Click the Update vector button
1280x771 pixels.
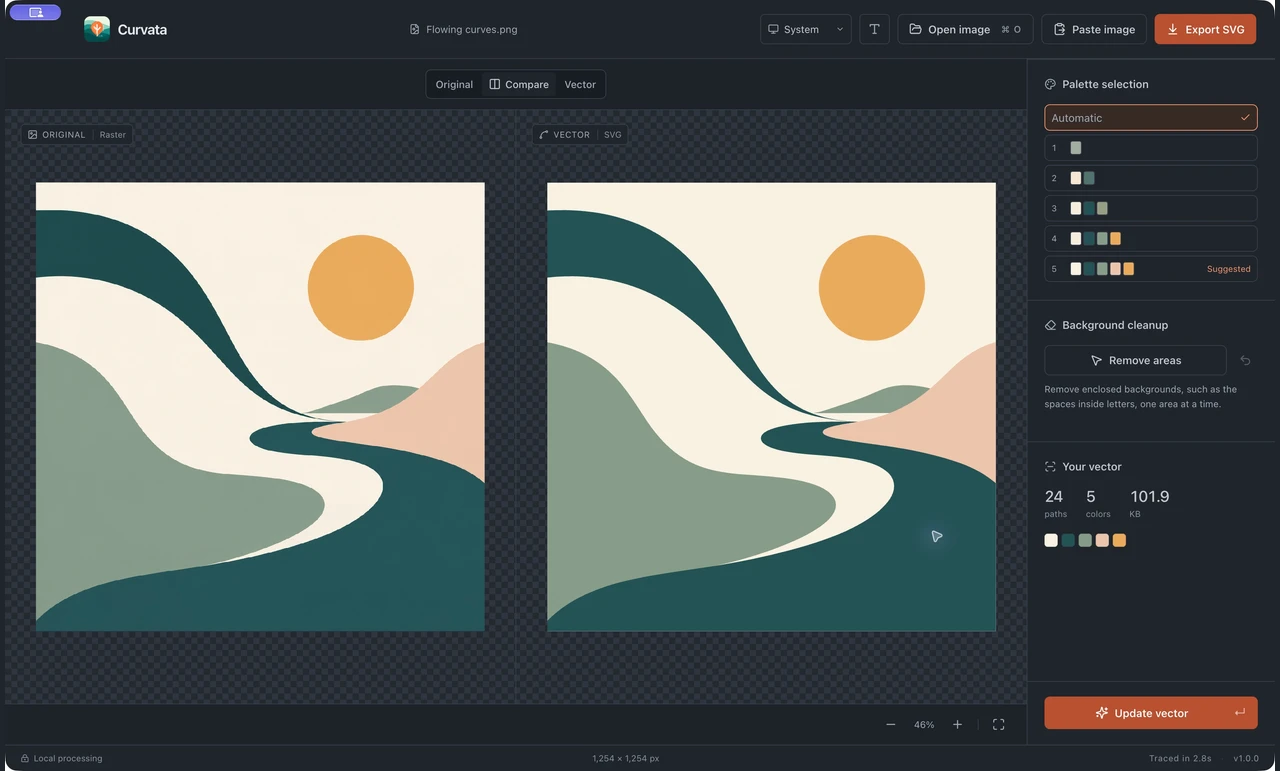tap(1151, 713)
